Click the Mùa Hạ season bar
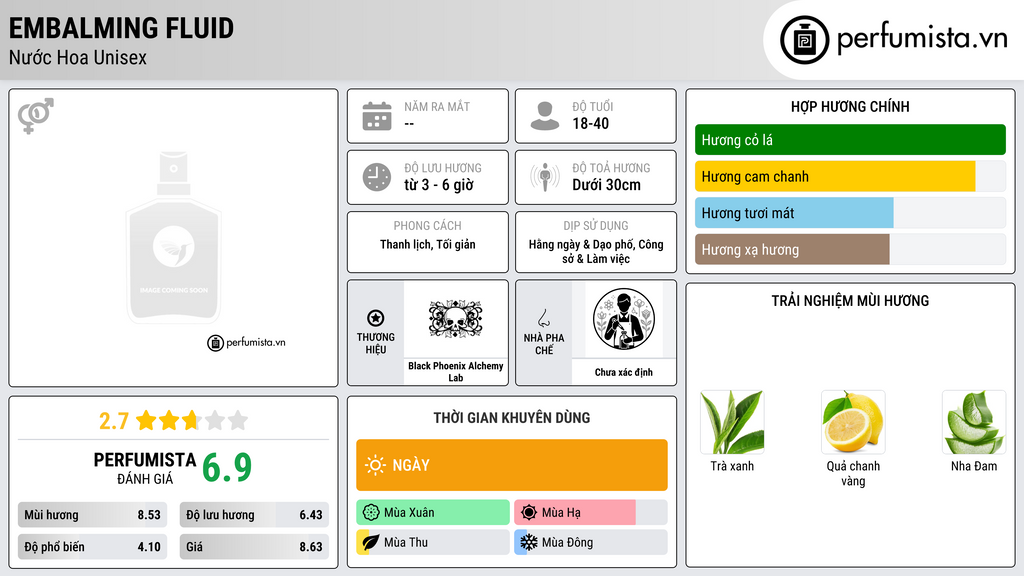Viewport: 1024px width, 576px height. tap(591, 512)
